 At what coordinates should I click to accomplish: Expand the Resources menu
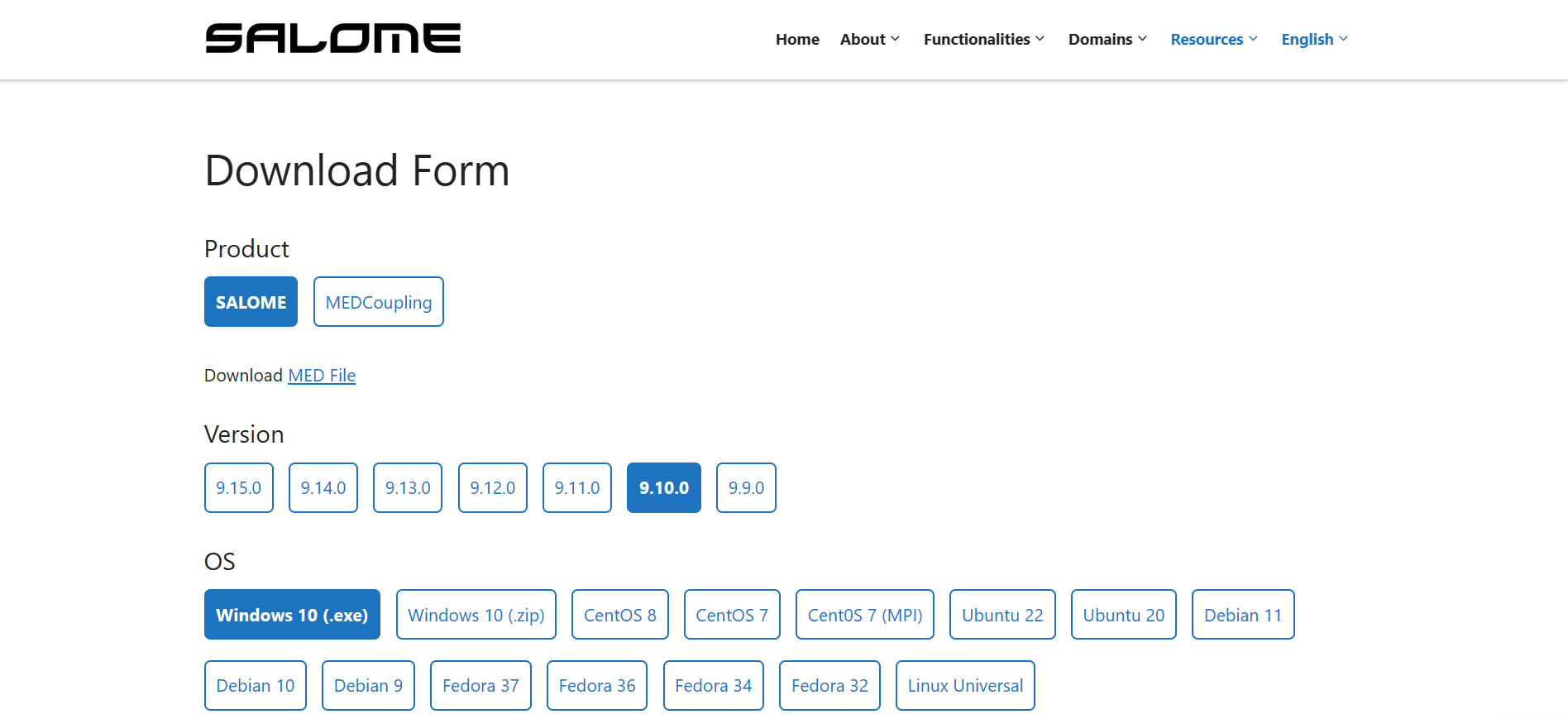click(x=1214, y=39)
